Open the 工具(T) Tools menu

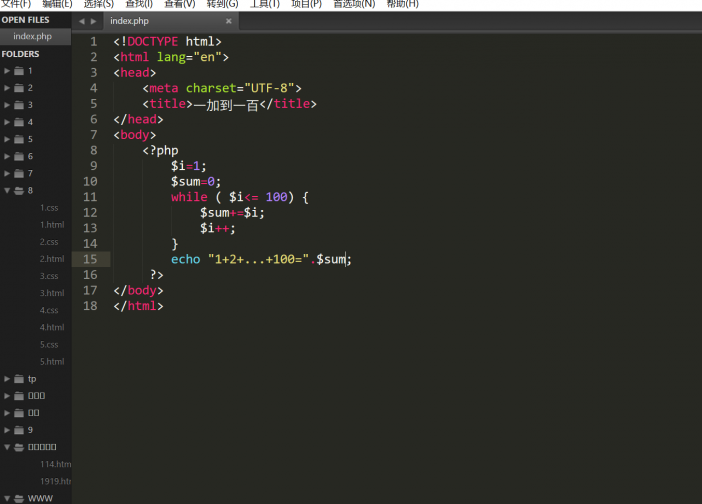[264, 4]
